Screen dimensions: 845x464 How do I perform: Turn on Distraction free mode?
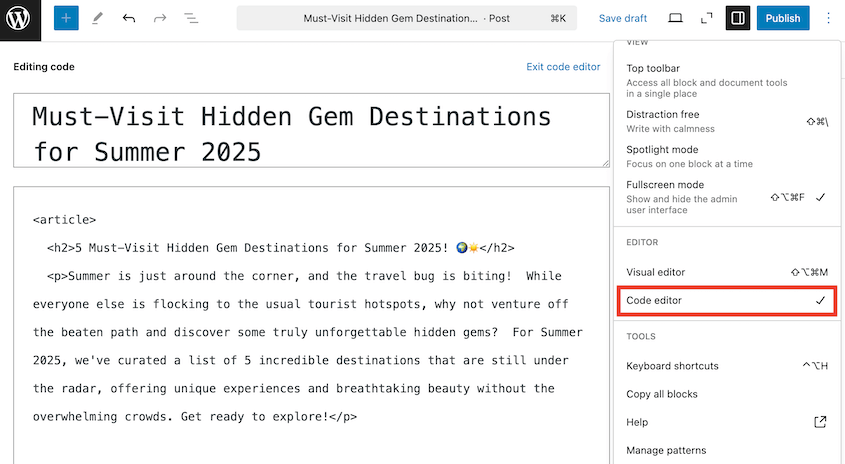point(727,121)
